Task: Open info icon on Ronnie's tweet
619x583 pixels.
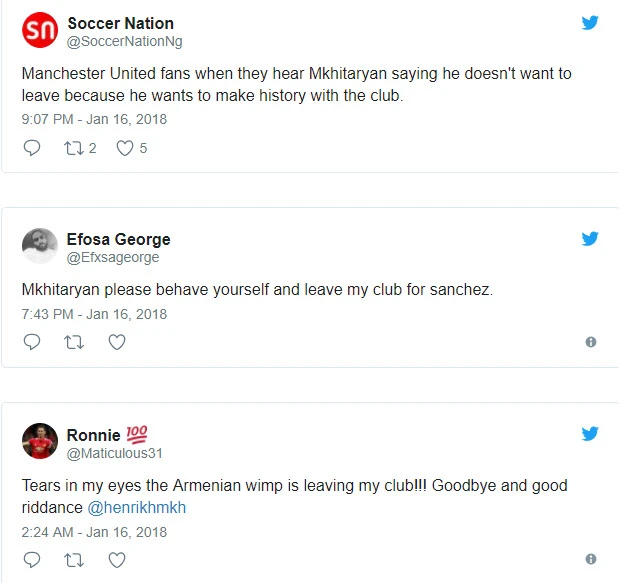Action: pyautogui.click(x=591, y=559)
